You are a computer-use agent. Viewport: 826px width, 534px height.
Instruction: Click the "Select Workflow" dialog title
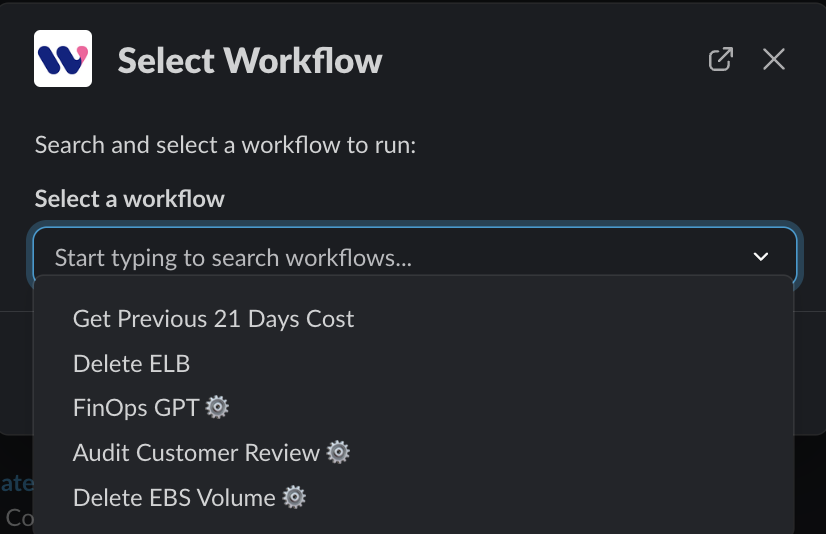pos(250,60)
